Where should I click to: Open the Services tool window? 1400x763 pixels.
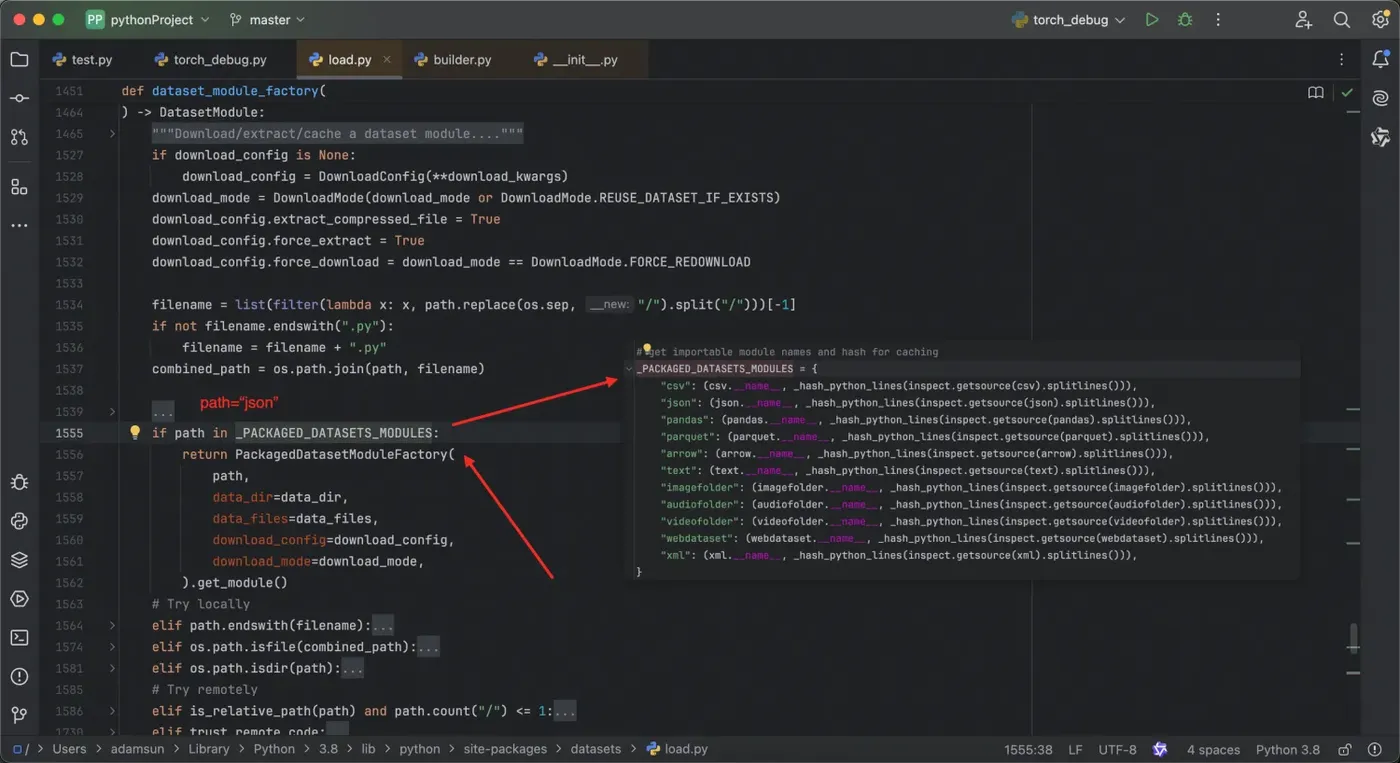click(19, 599)
